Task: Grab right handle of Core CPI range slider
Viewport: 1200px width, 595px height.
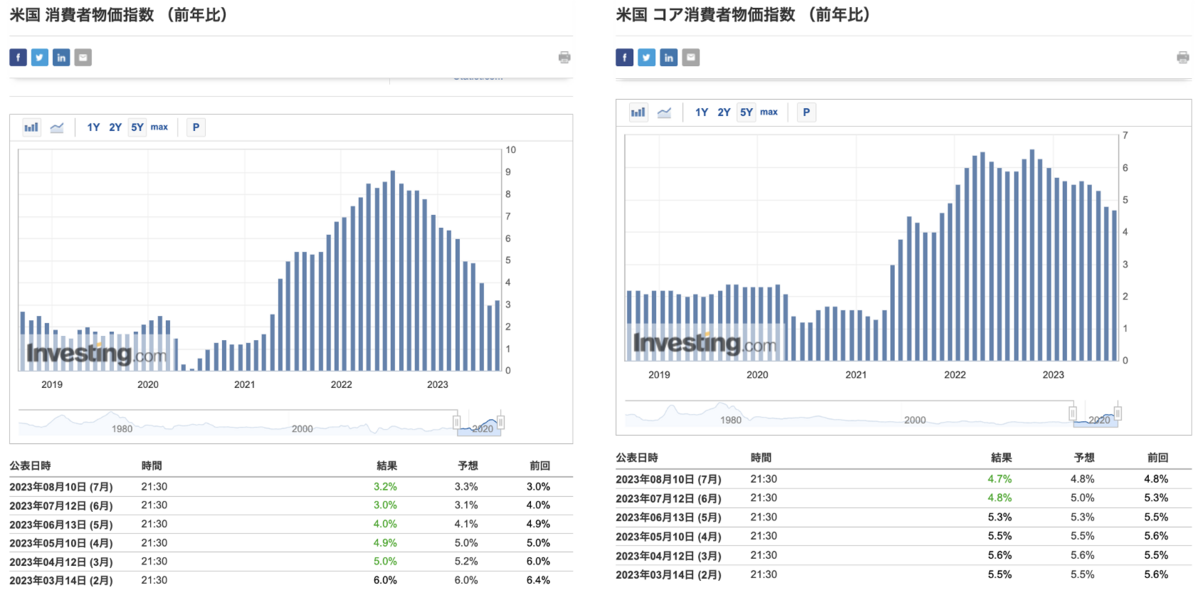Action: pyautogui.click(x=1118, y=413)
